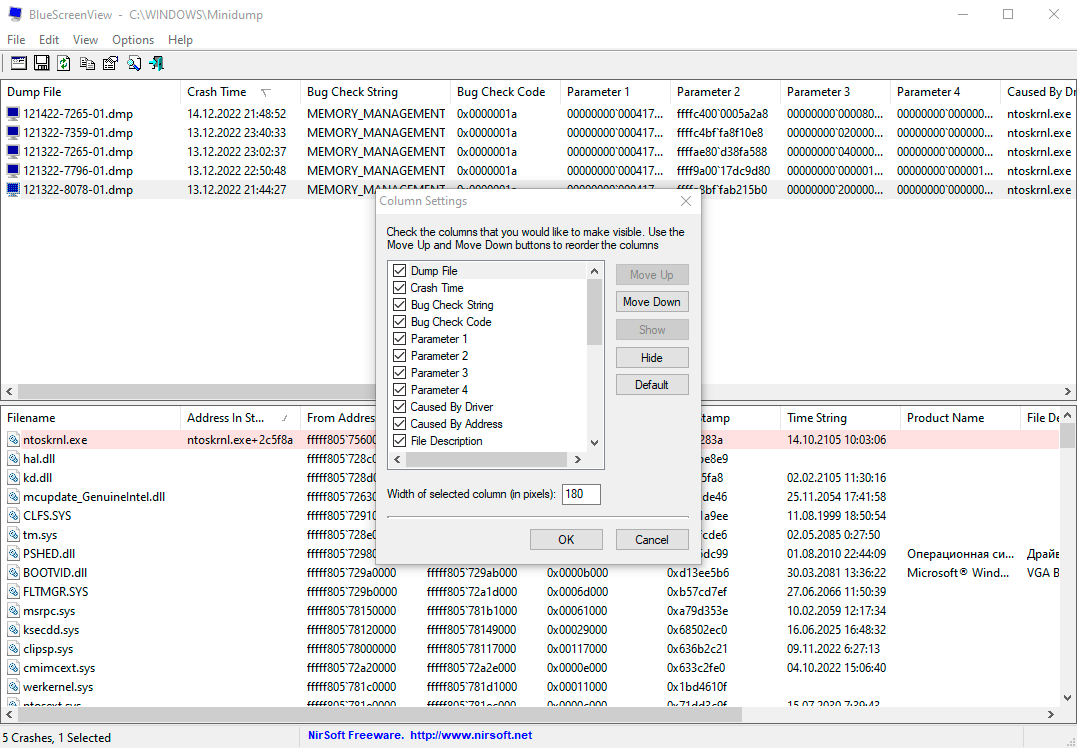
Task: Open the Edit menu
Action: coord(49,40)
